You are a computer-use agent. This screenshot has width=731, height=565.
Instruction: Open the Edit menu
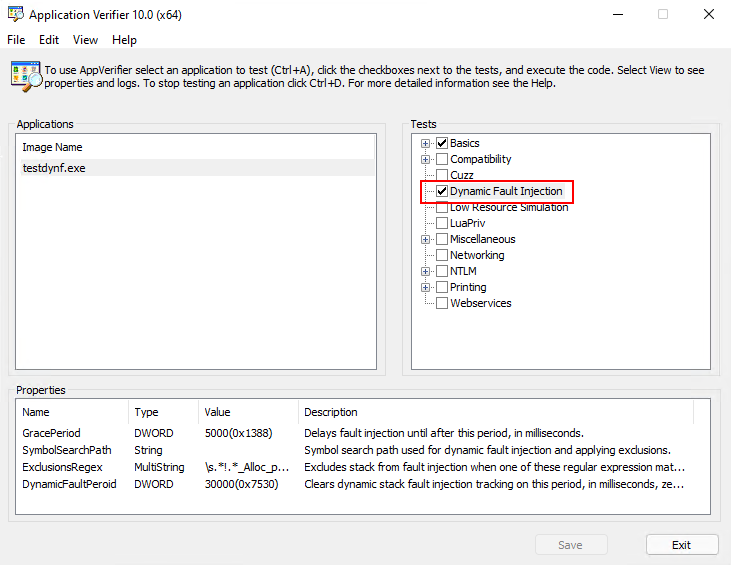pyautogui.click(x=49, y=40)
